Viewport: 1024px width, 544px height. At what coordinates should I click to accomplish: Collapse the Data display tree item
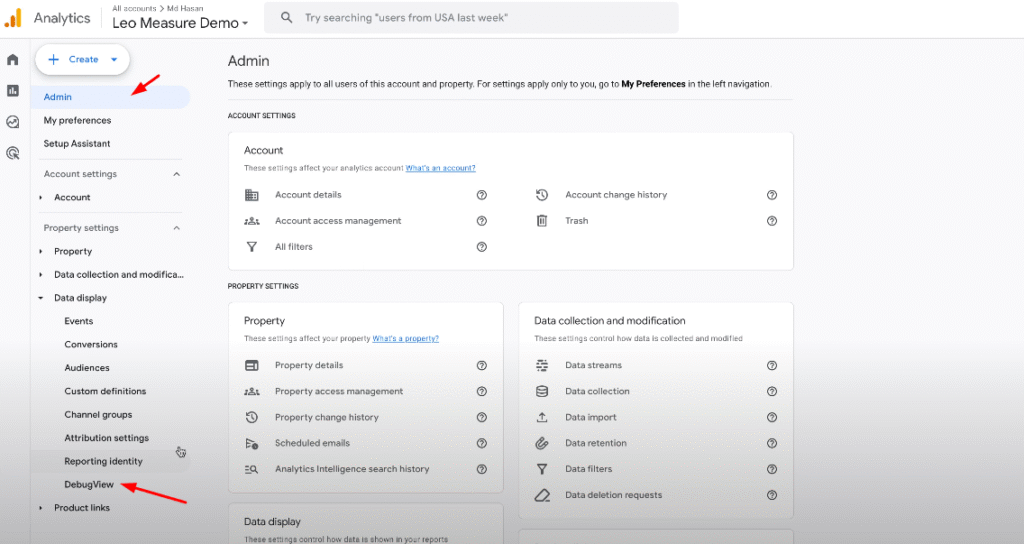(40, 298)
